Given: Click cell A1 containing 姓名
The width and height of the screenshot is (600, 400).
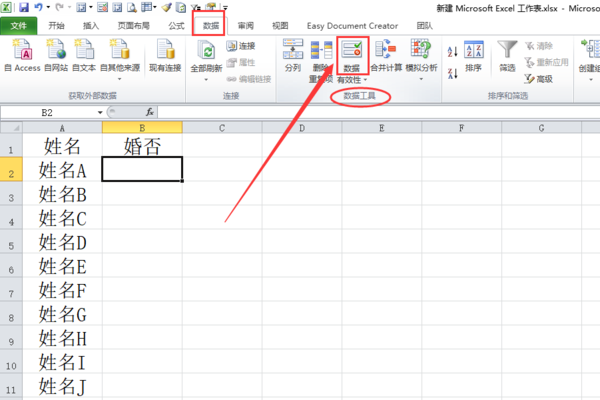Looking at the screenshot, I should click(62, 146).
